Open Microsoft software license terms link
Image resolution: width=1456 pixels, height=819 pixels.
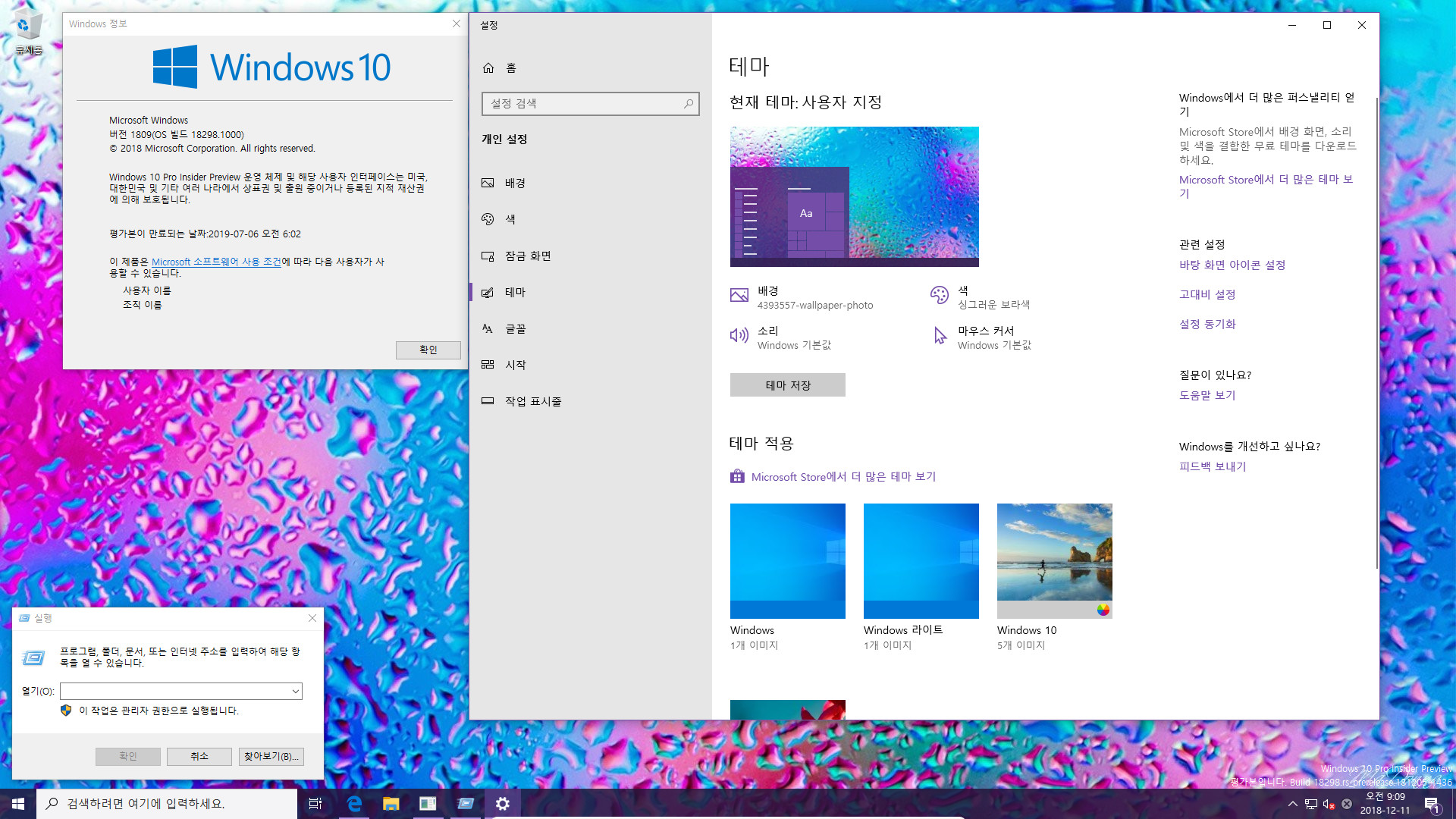point(216,262)
